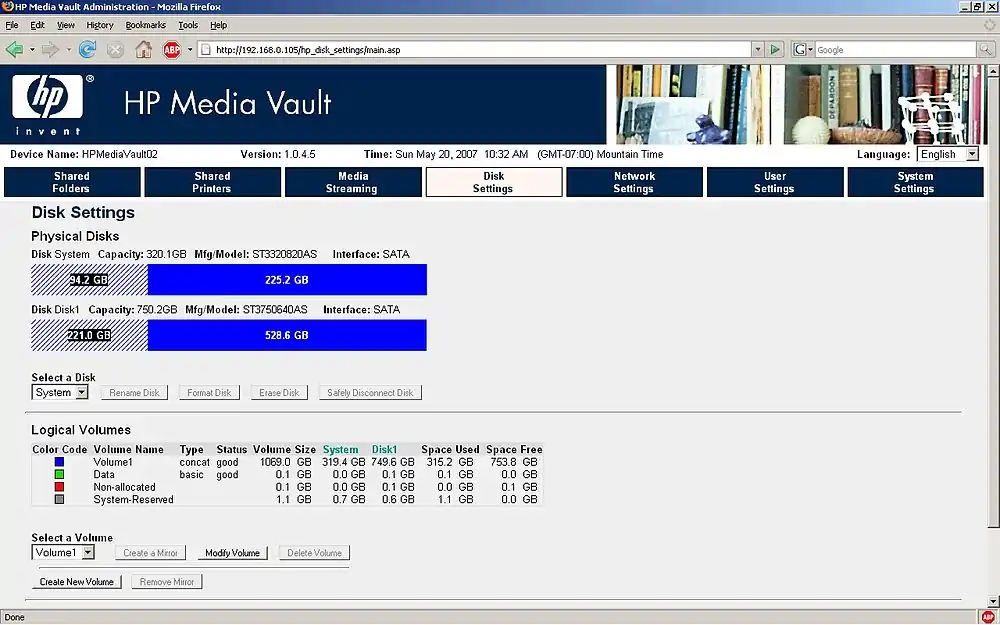Click the Create New Volume button
Viewport: 1000px width, 625px height.
77,582
